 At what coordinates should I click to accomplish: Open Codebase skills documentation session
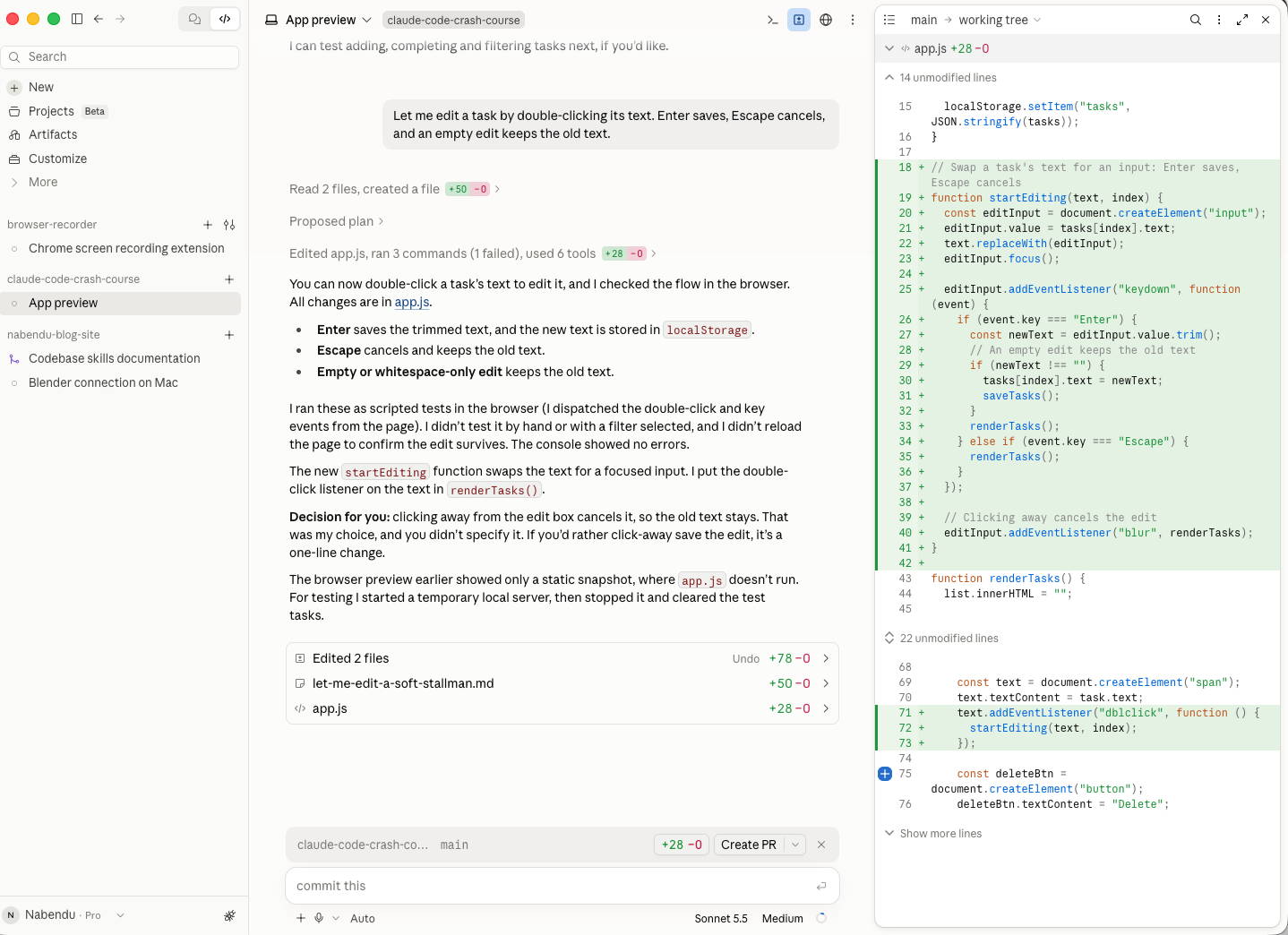click(x=121, y=358)
